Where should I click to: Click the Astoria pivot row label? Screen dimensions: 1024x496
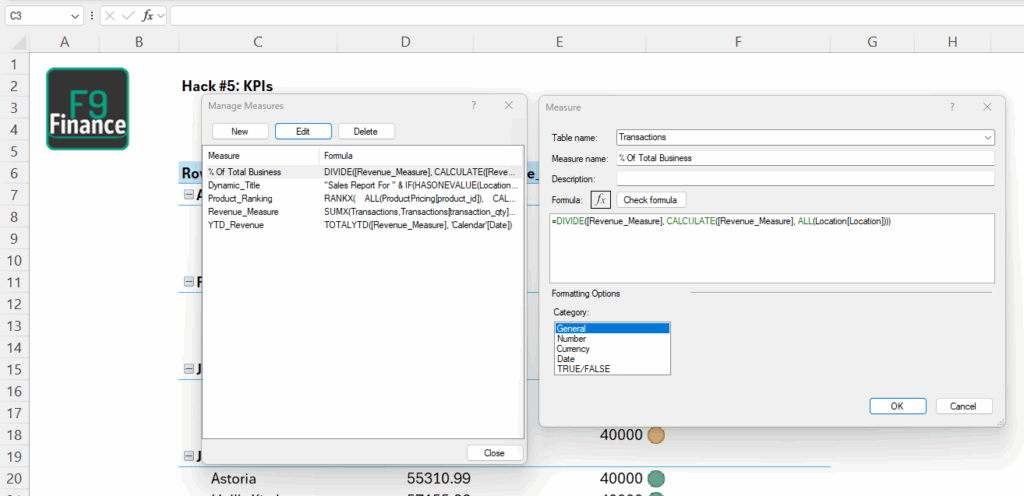[233, 479]
